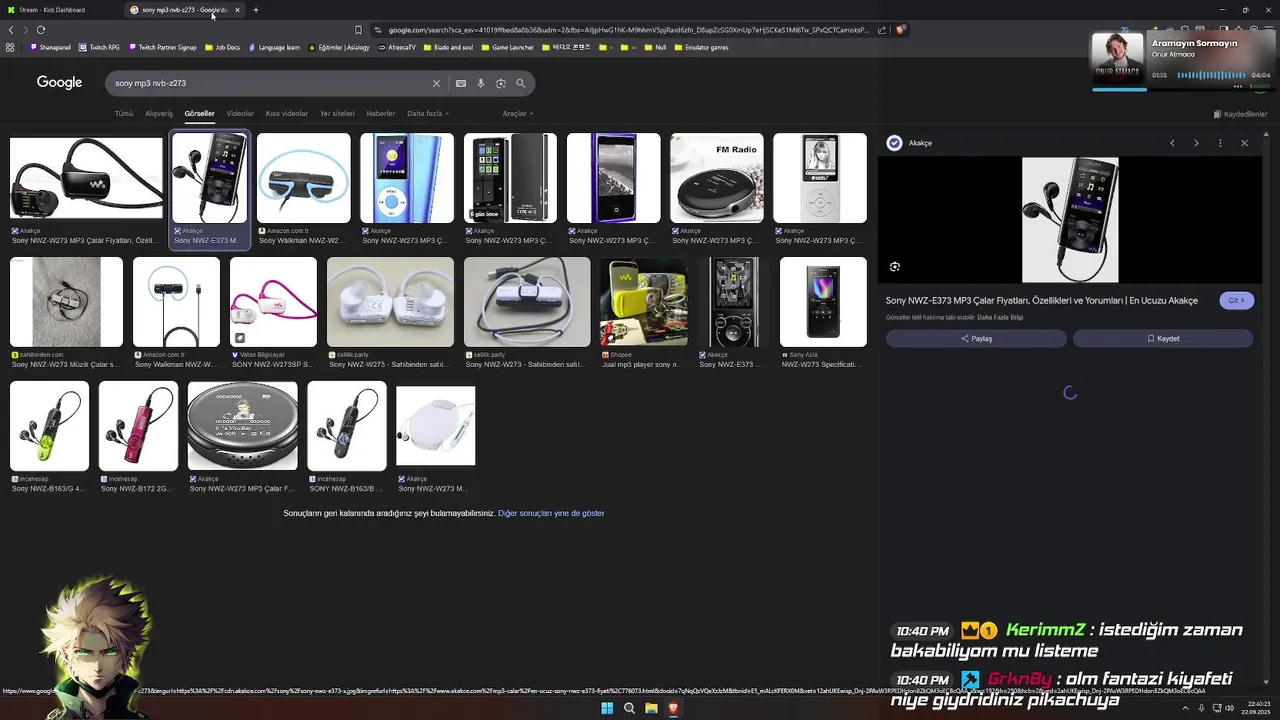Click the Git visit button
This screenshot has width=1280, height=720.
[1237, 300]
